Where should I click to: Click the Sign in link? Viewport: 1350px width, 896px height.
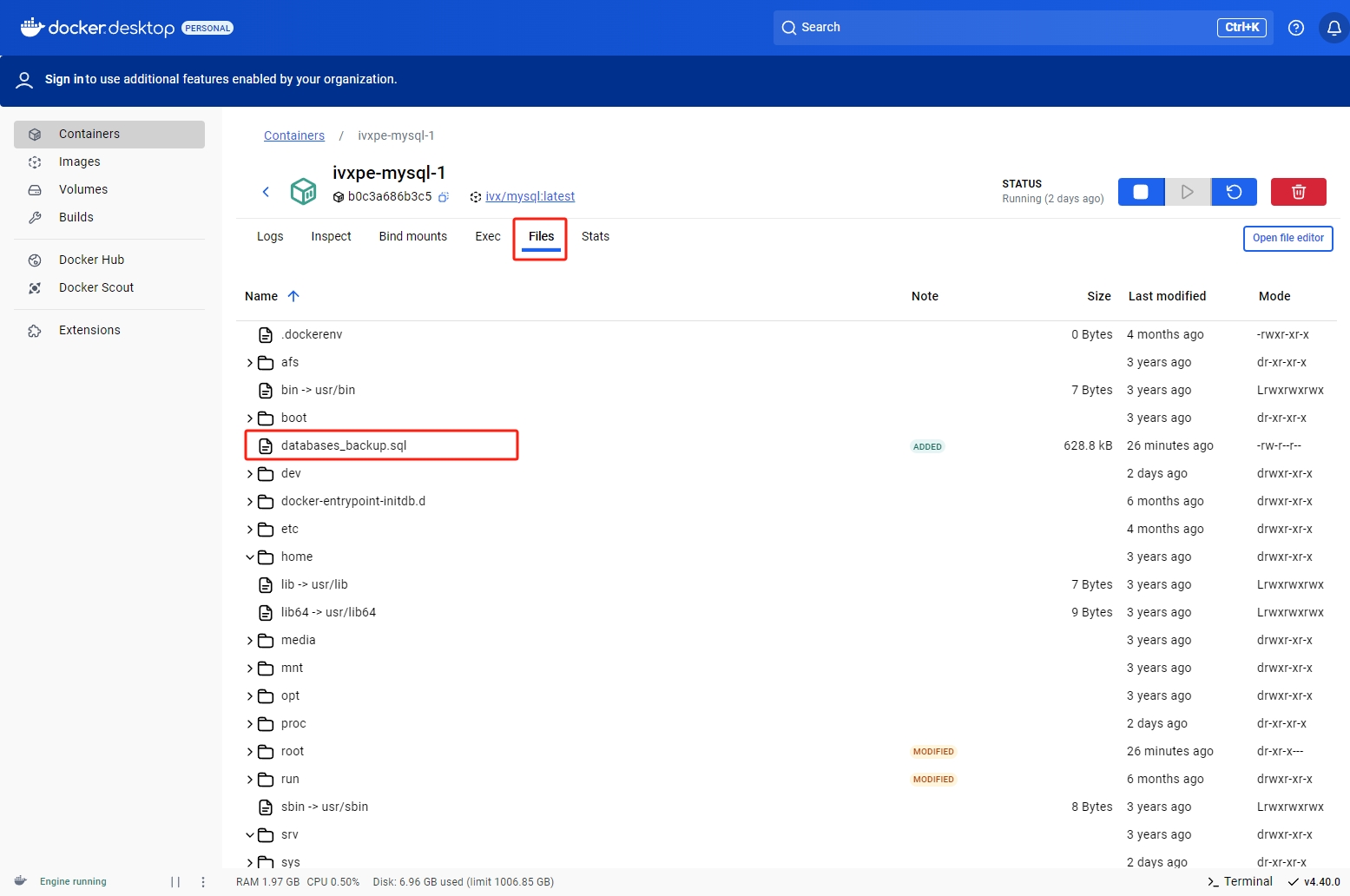pyautogui.click(x=64, y=79)
